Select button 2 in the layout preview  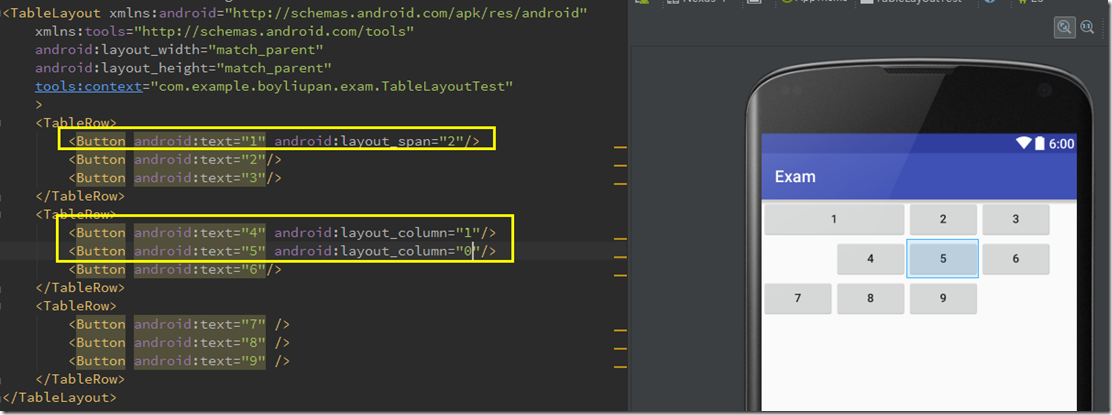[942, 219]
